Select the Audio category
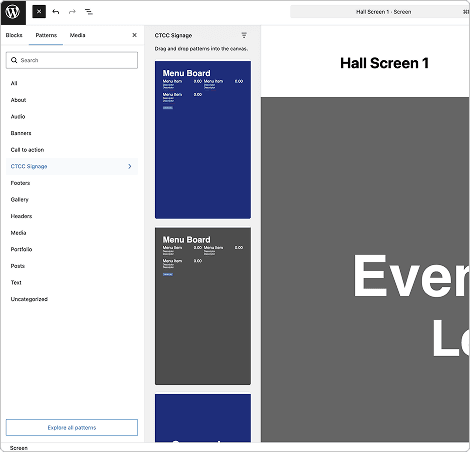This screenshot has height=452, width=470. click(x=72, y=117)
